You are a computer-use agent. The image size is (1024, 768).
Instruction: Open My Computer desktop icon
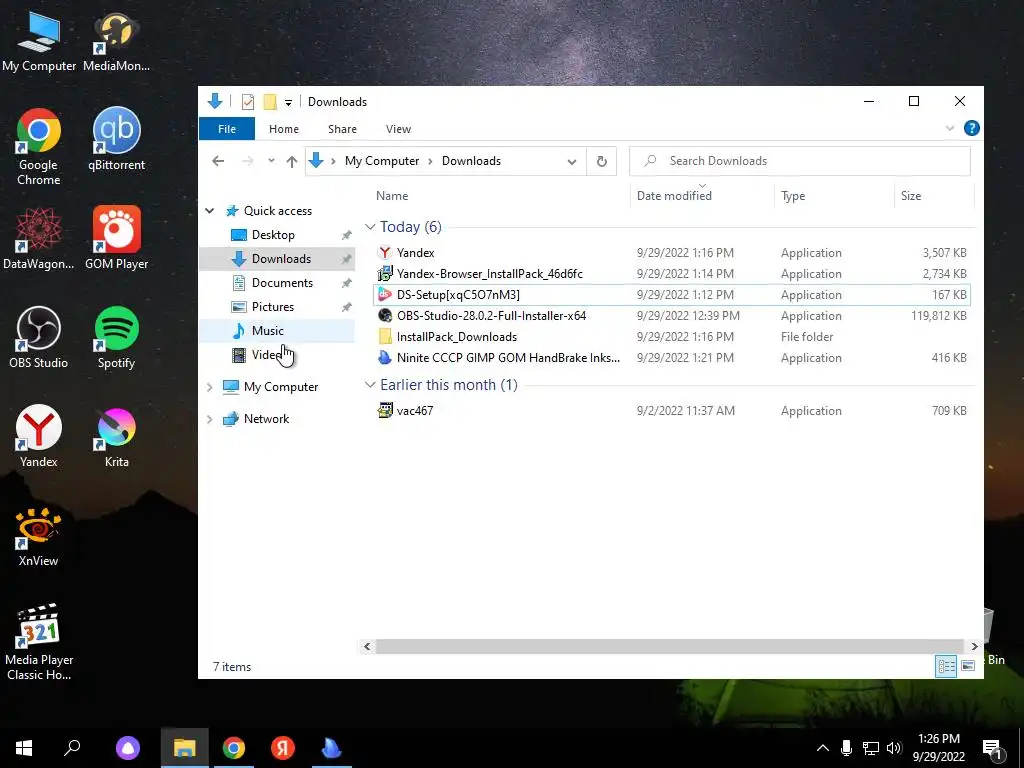click(39, 40)
